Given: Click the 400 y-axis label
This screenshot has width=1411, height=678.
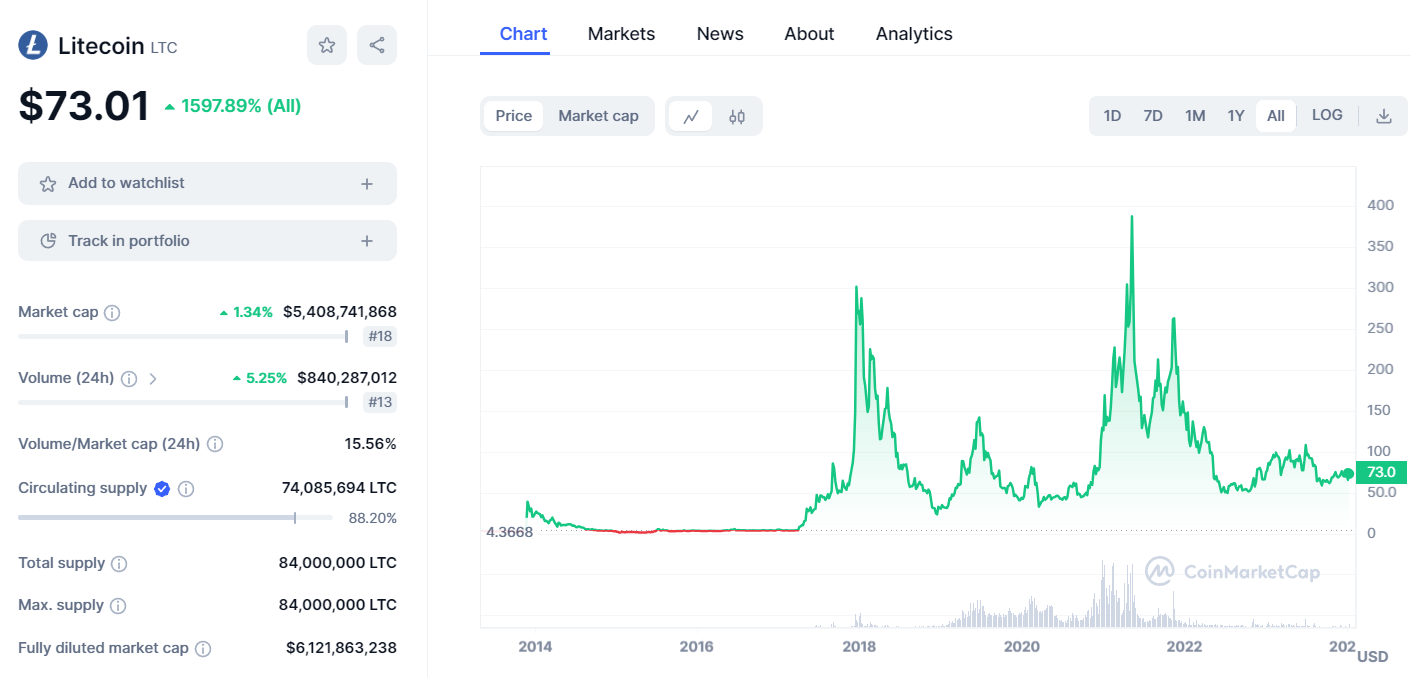Looking at the screenshot, I should click(x=1380, y=205).
